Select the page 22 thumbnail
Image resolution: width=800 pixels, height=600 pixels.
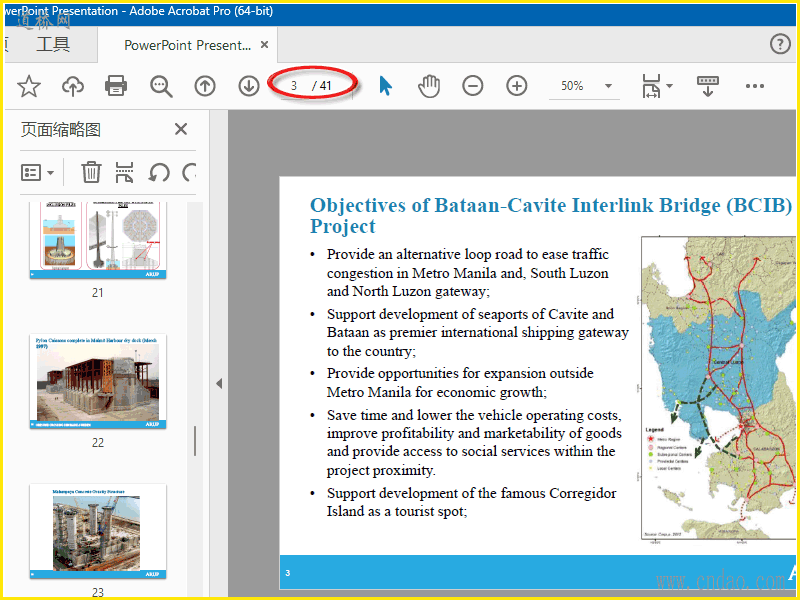click(98, 381)
